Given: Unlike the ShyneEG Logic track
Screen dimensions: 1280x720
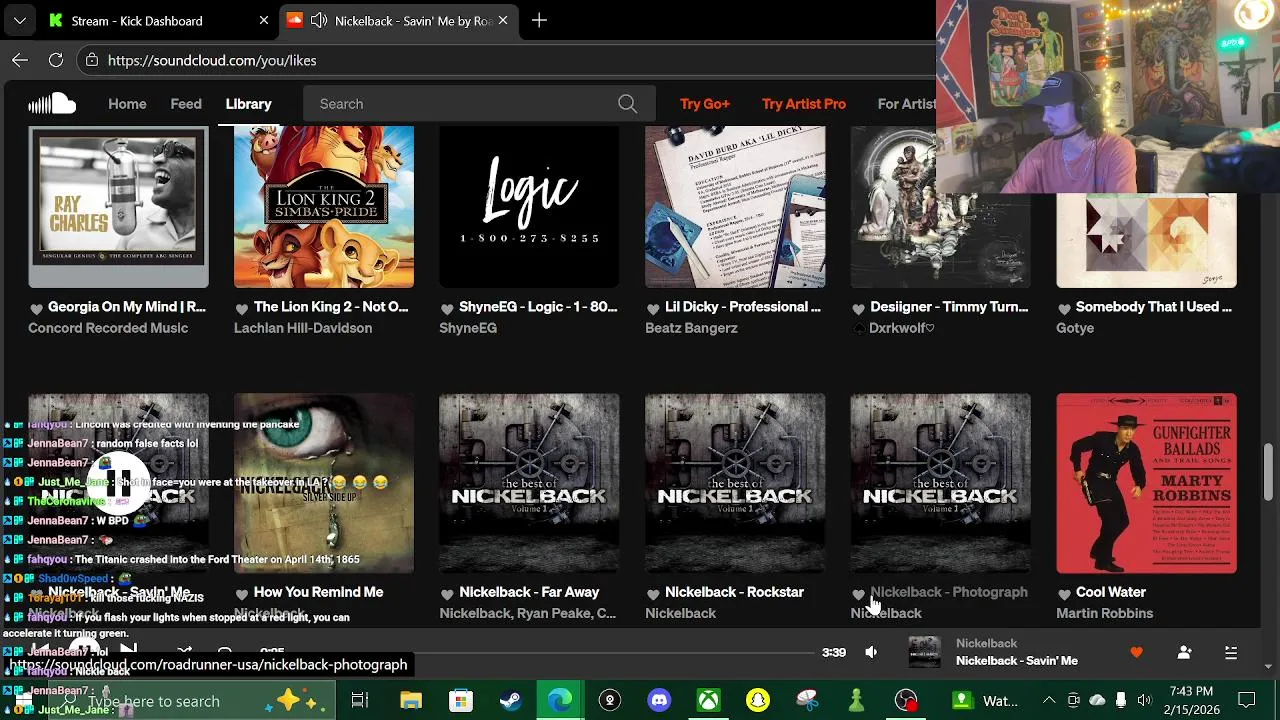Looking at the screenshot, I should coord(447,308).
